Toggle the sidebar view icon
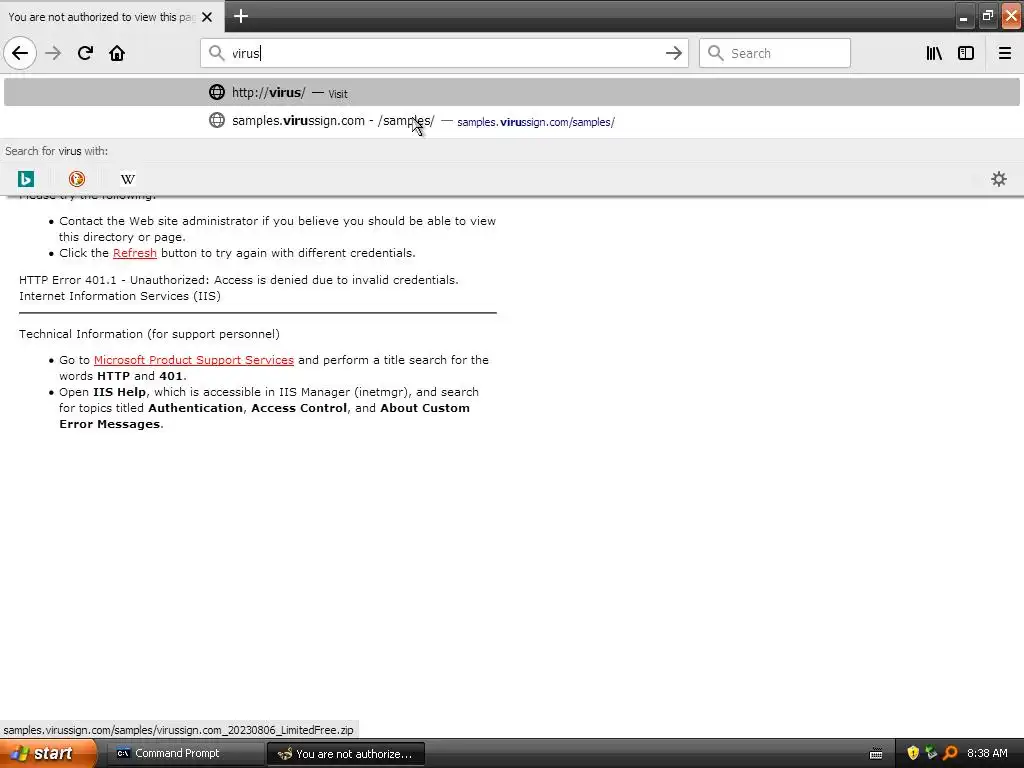Viewport: 1024px width, 768px height. pos(966,53)
